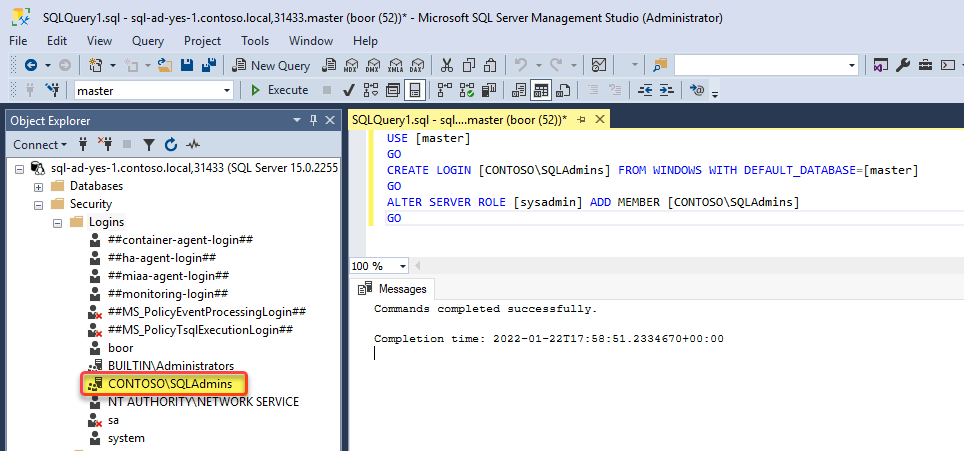Collapse the Logins folder
Screen dimensions: 964x451
click(58, 222)
